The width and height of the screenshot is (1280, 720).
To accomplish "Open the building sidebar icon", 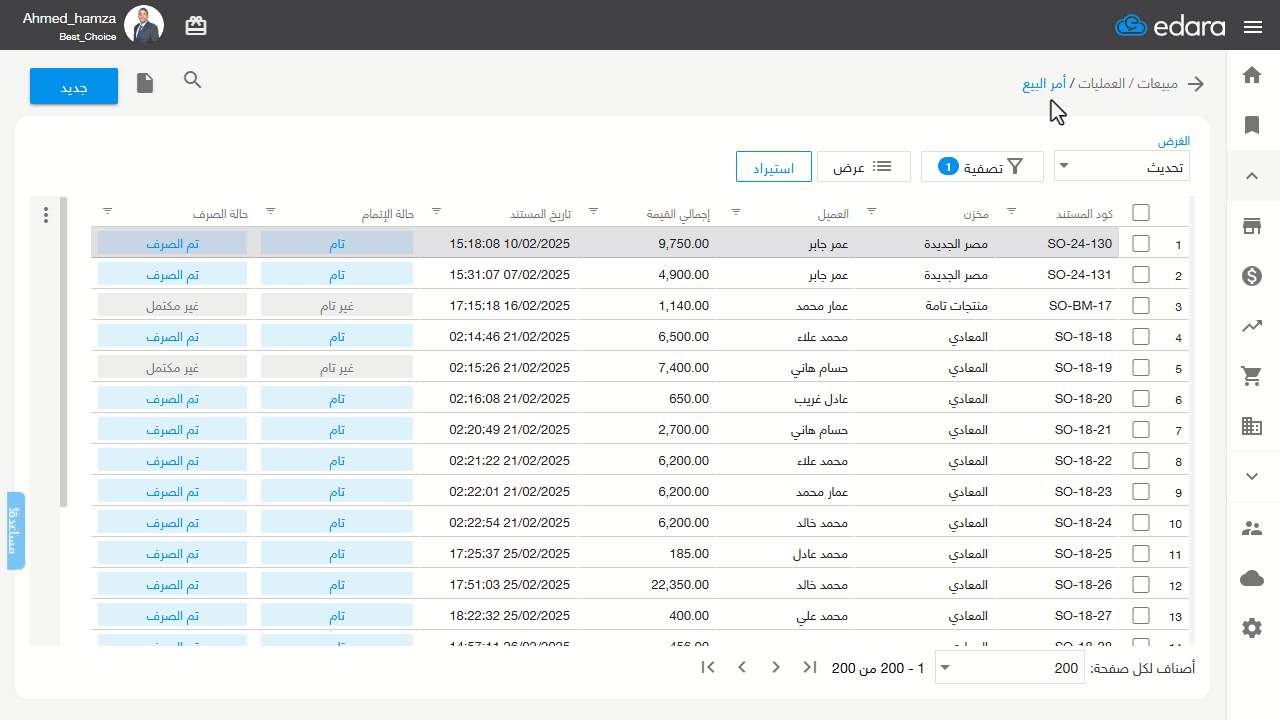I will [1251, 426].
